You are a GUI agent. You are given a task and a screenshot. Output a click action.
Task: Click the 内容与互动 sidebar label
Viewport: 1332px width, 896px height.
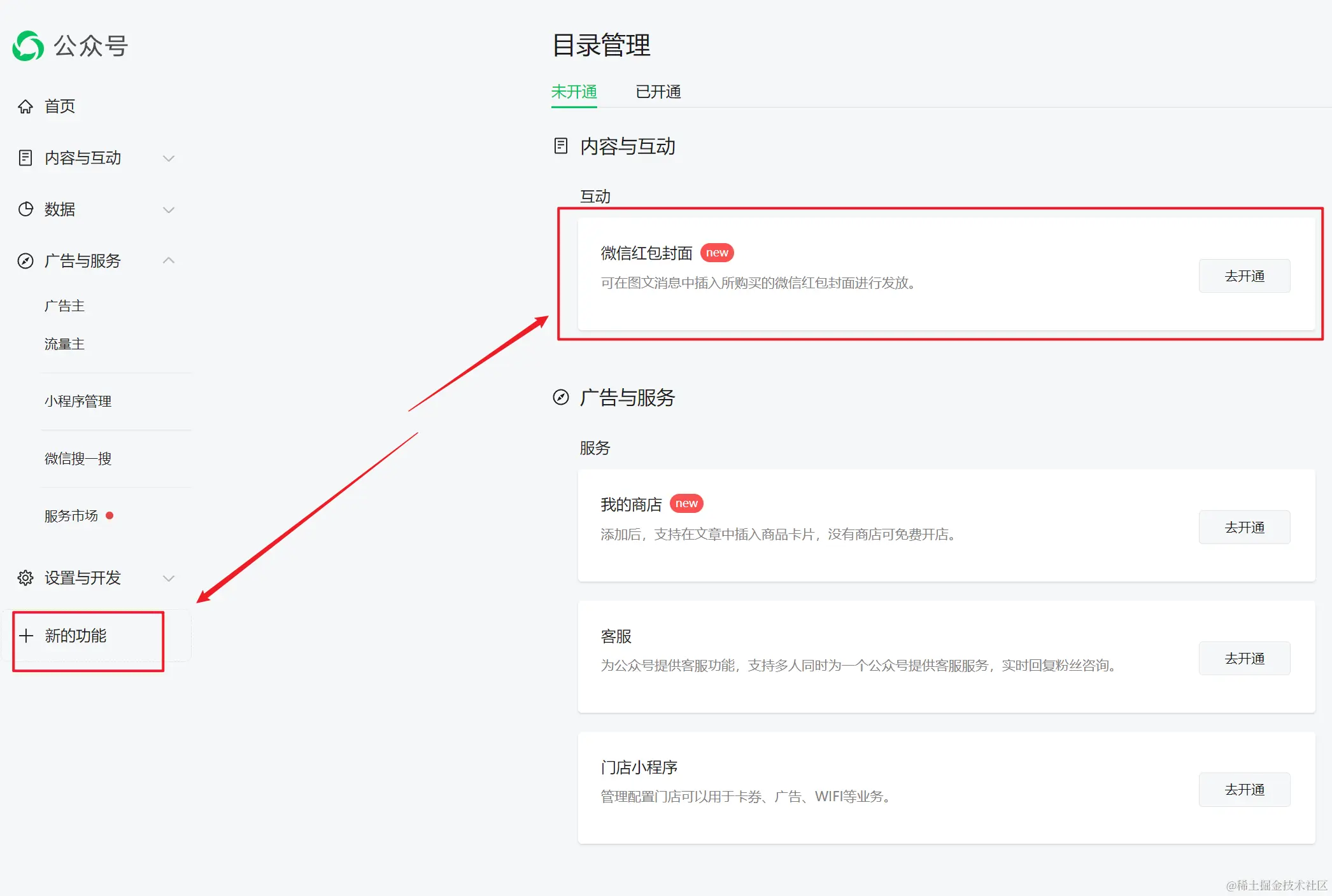(83, 158)
